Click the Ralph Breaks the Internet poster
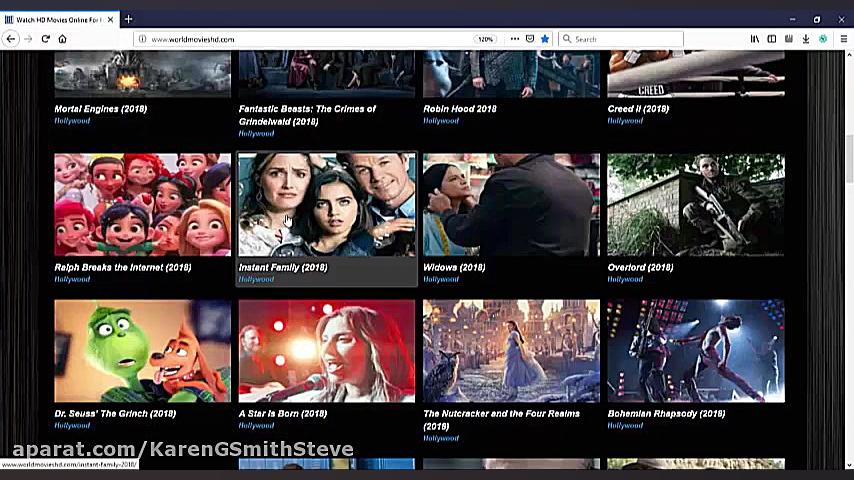This screenshot has width=854, height=480. point(142,205)
